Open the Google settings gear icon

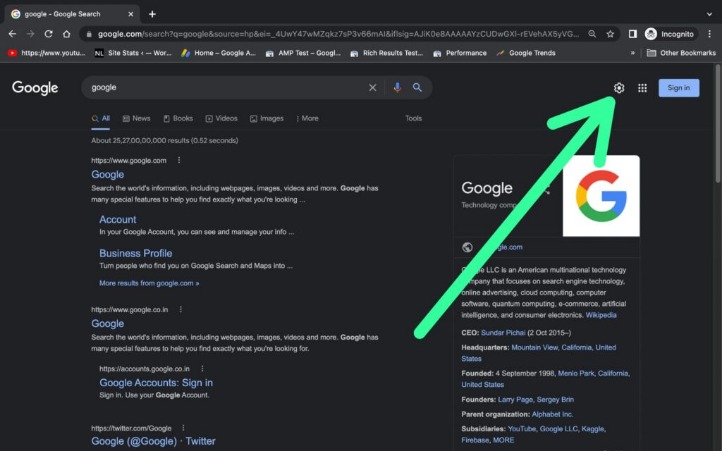(619, 88)
